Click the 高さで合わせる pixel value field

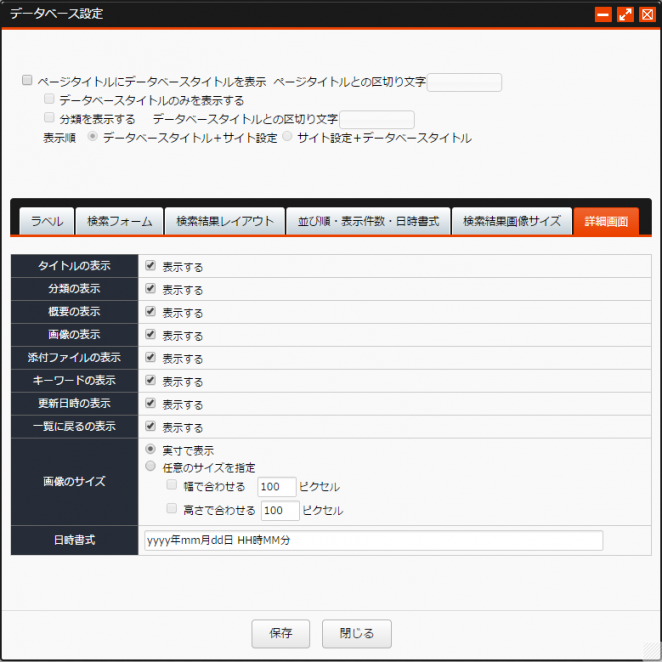(280, 510)
